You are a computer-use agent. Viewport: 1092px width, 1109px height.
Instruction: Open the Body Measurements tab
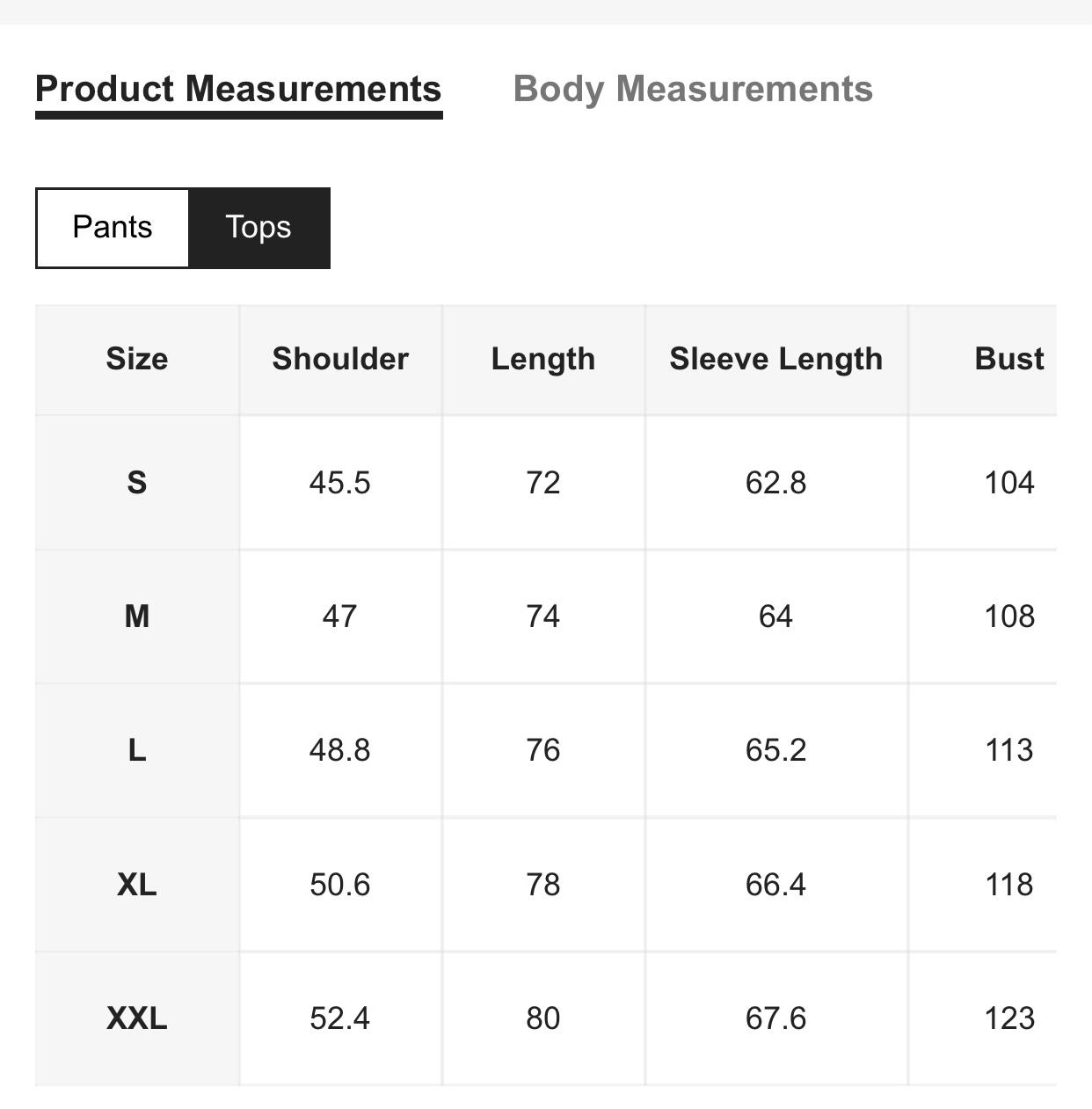693,90
